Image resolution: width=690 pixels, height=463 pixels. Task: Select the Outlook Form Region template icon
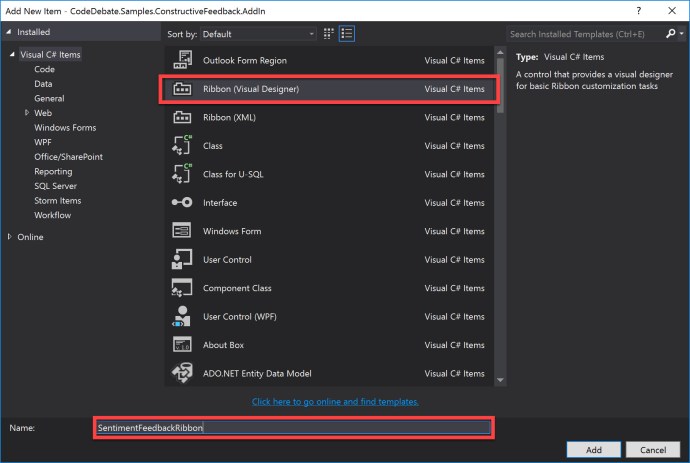point(182,61)
